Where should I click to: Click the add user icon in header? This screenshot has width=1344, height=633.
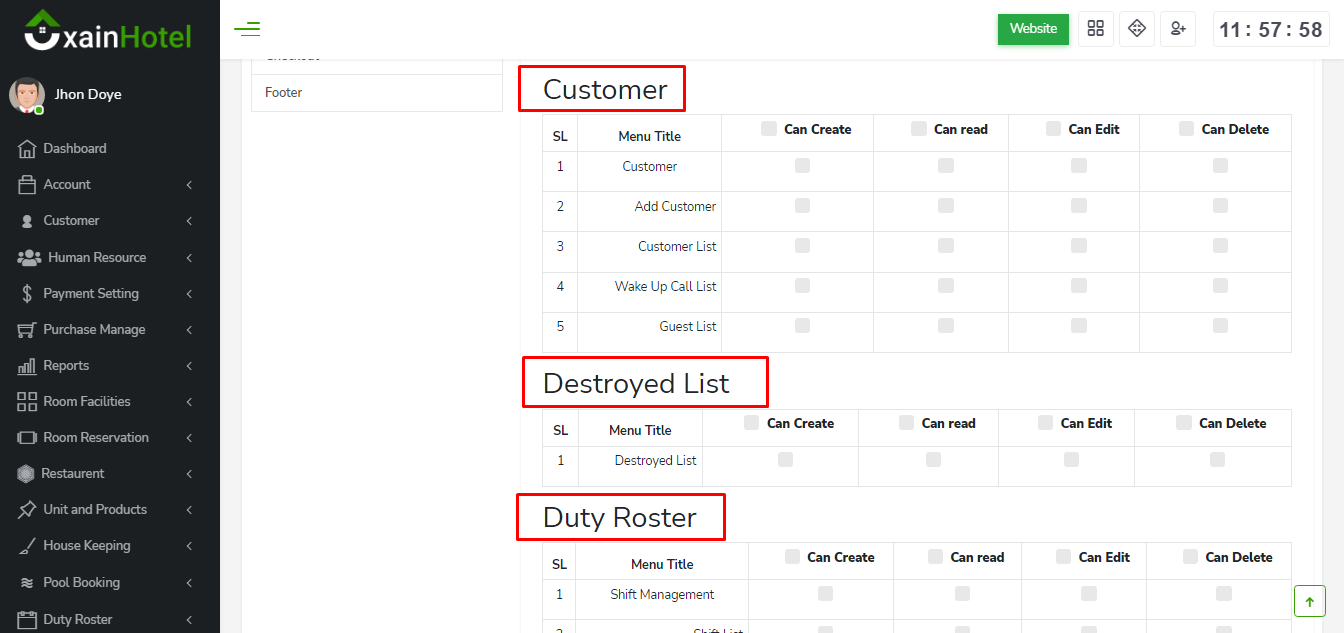(x=1178, y=29)
